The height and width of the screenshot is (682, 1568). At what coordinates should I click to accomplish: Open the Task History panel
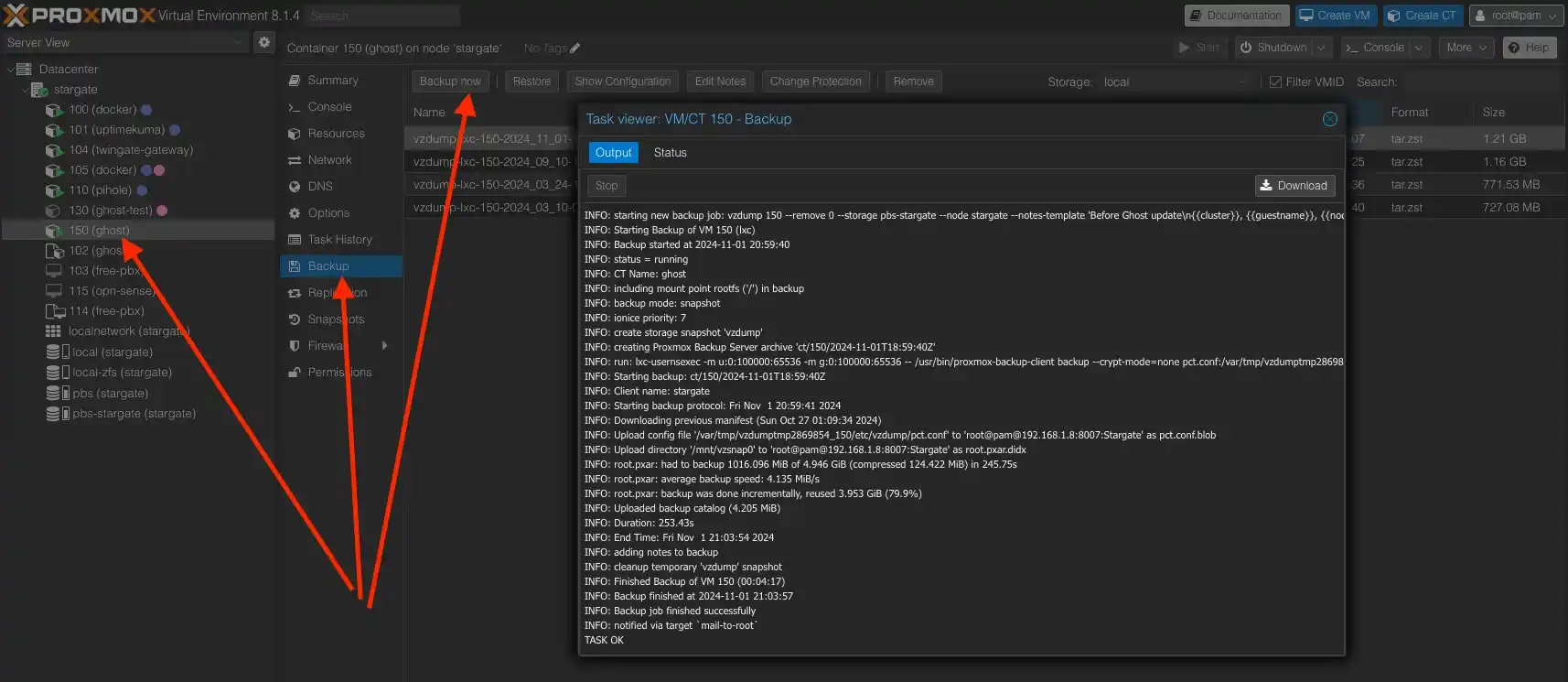(x=340, y=240)
